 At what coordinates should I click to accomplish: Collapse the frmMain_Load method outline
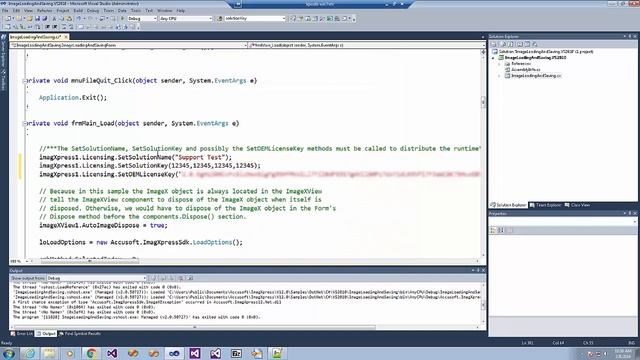(x=25, y=123)
